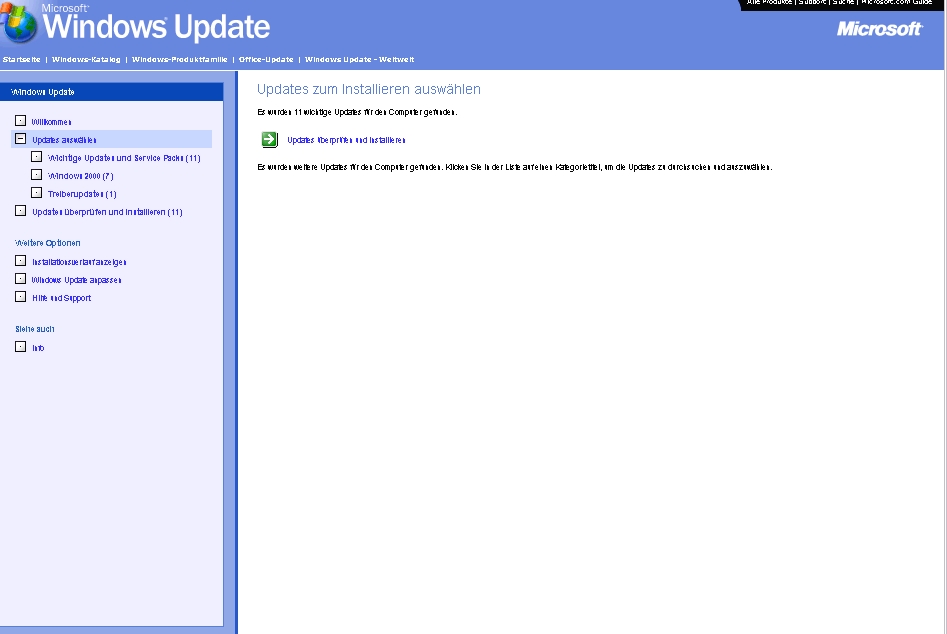This screenshot has height=634, width=947.
Task: Open the Willkommen sidebar link
Action: (x=51, y=122)
